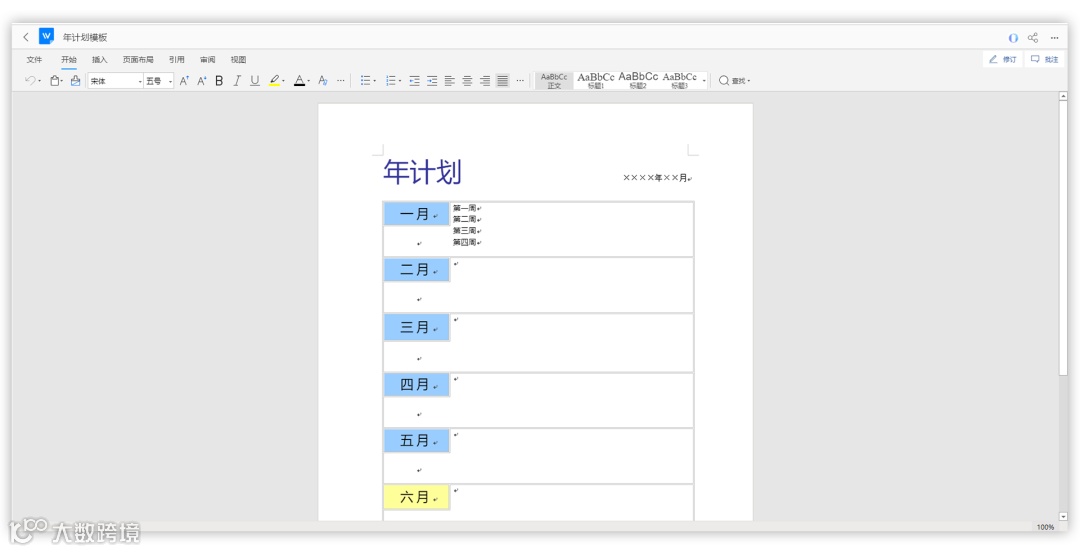
Task: Click the 四月 table cell
Action: coord(416,385)
